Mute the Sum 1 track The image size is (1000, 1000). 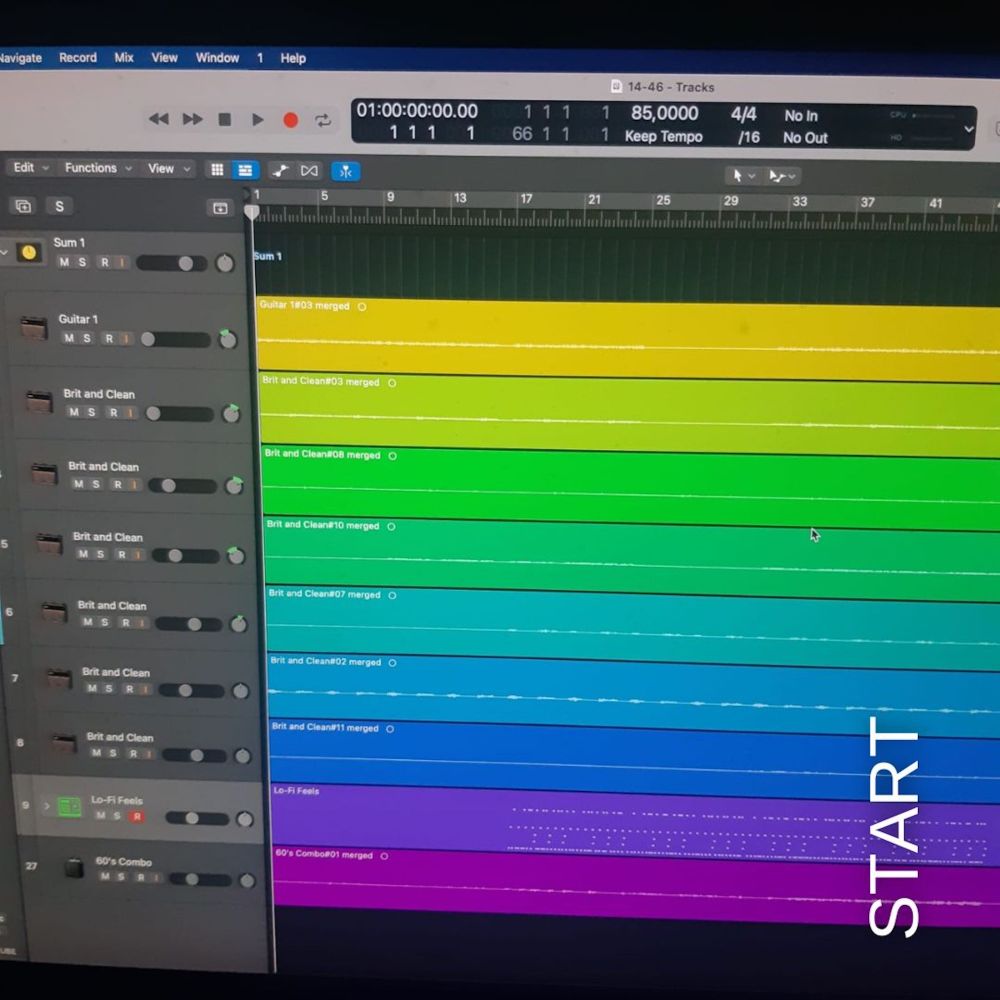click(x=64, y=262)
